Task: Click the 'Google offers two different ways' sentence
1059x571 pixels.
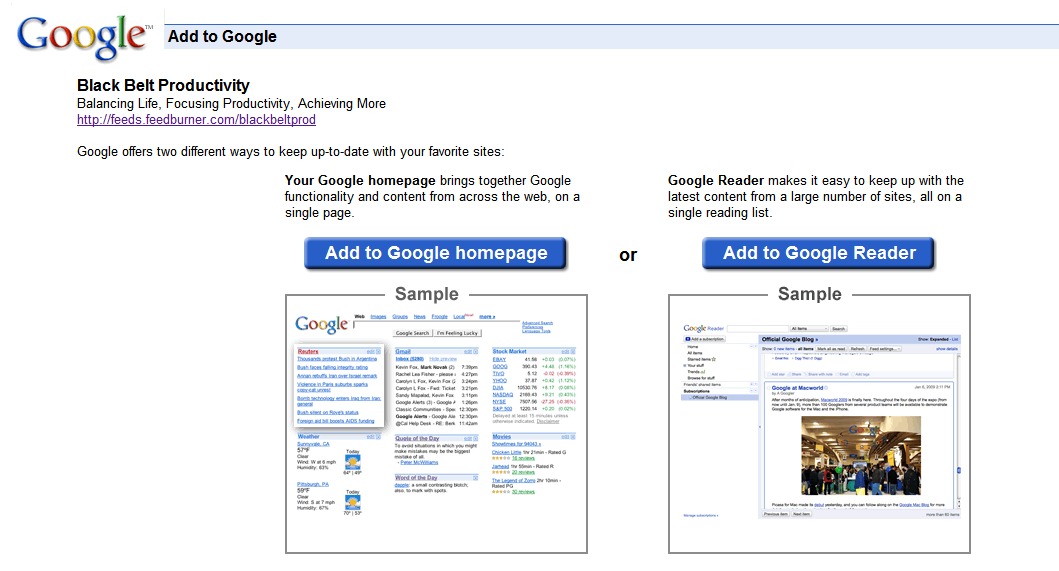Action: [x=290, y=151]
